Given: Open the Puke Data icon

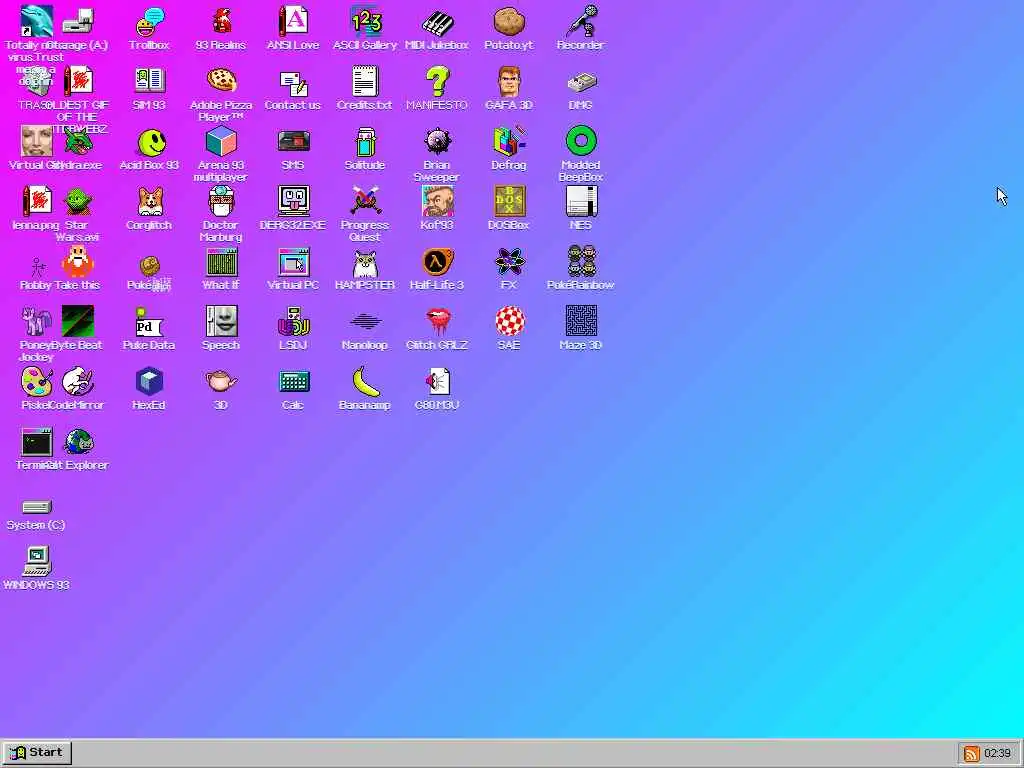Looking at the screenshot, I should 150,321.
